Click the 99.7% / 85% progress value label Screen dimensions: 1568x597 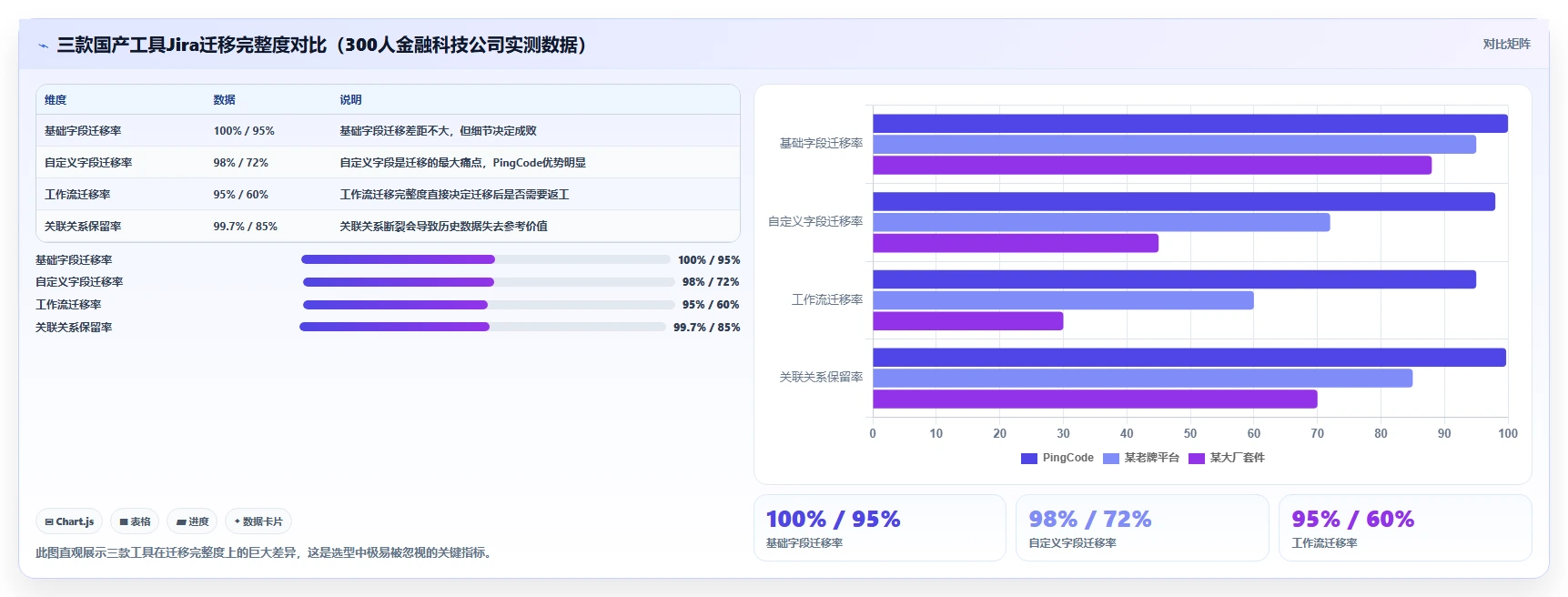click(707, 328)
